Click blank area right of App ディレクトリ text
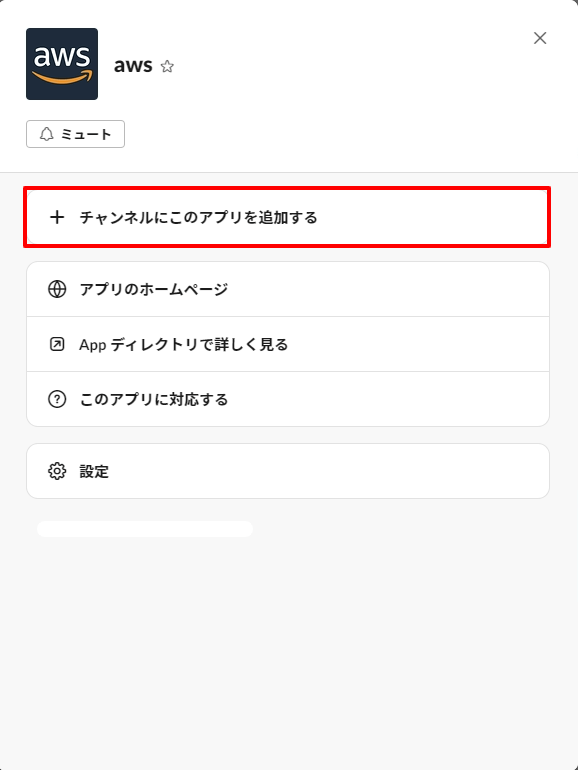578x770 pixels. (417, 344)
